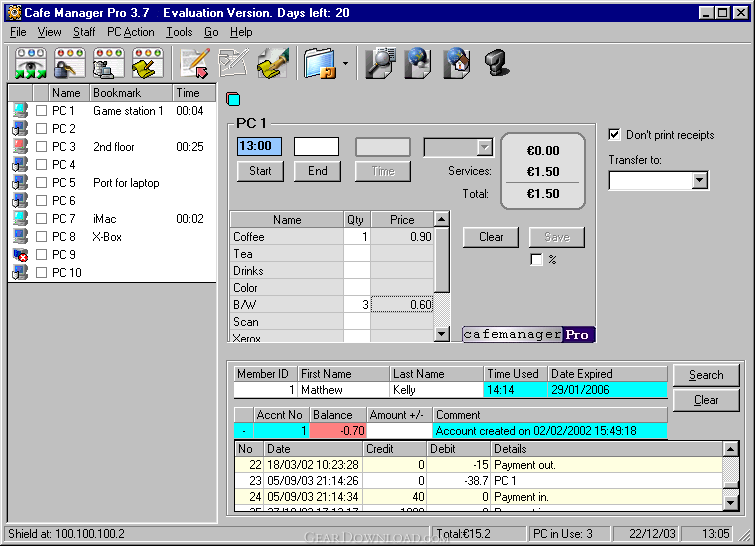Click the Clear button next to Save
Image resolution: width=755 pixels, height=546 pixels.
(x=491, y=237)
